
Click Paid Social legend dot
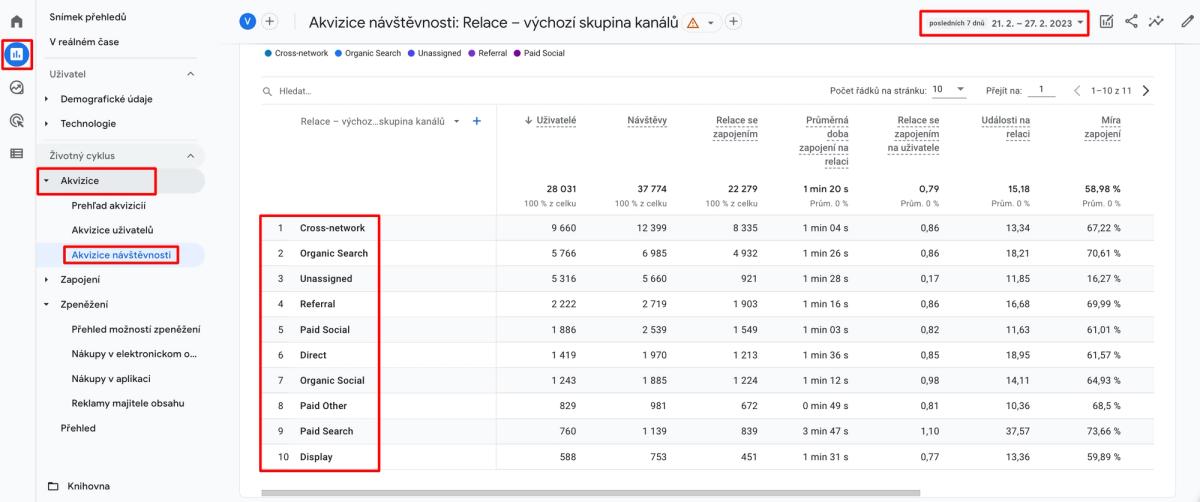click(517, 53)
